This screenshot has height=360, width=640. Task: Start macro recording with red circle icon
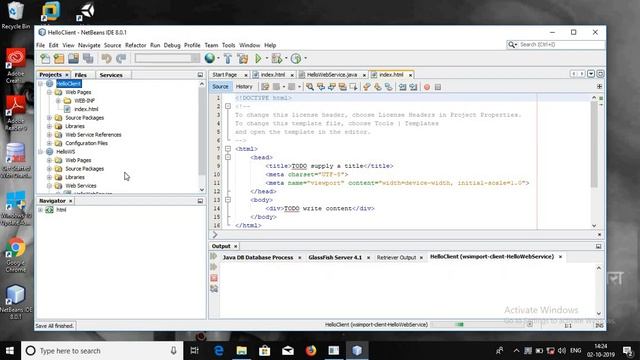427,87
